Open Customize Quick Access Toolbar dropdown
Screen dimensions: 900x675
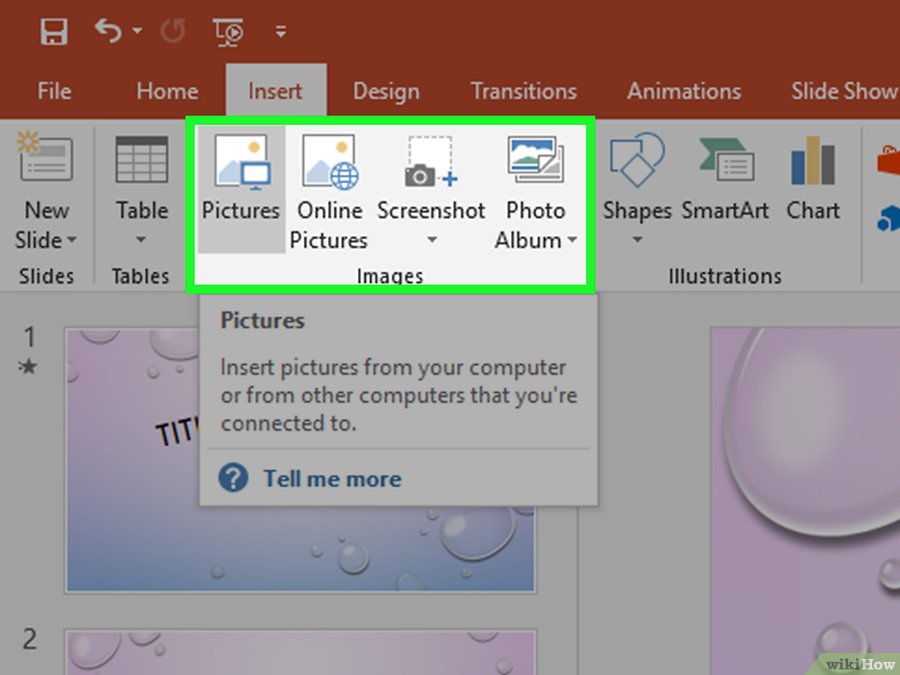click(x=281, y=32)
